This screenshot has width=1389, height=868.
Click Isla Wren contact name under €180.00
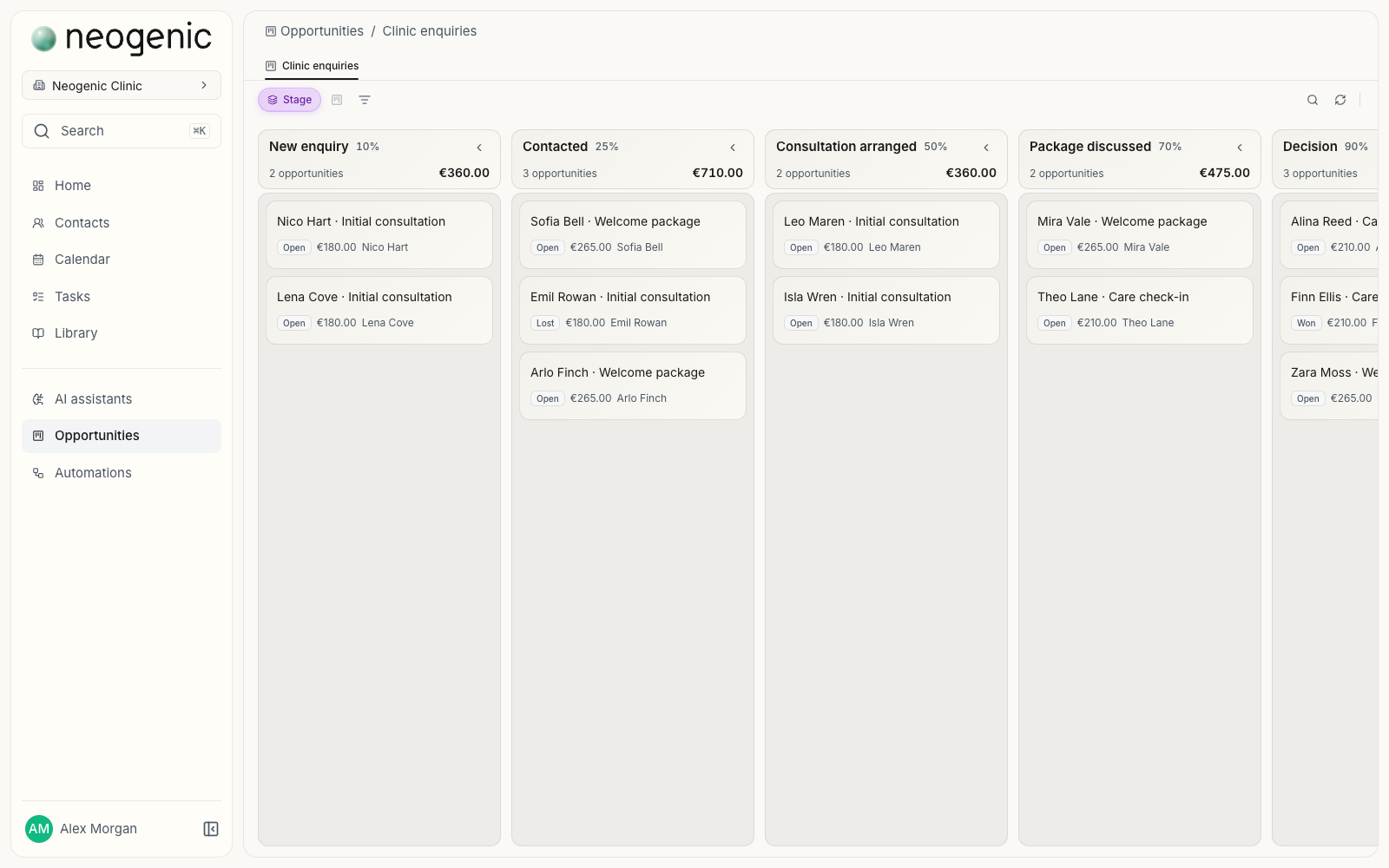(x=892, y=323)
